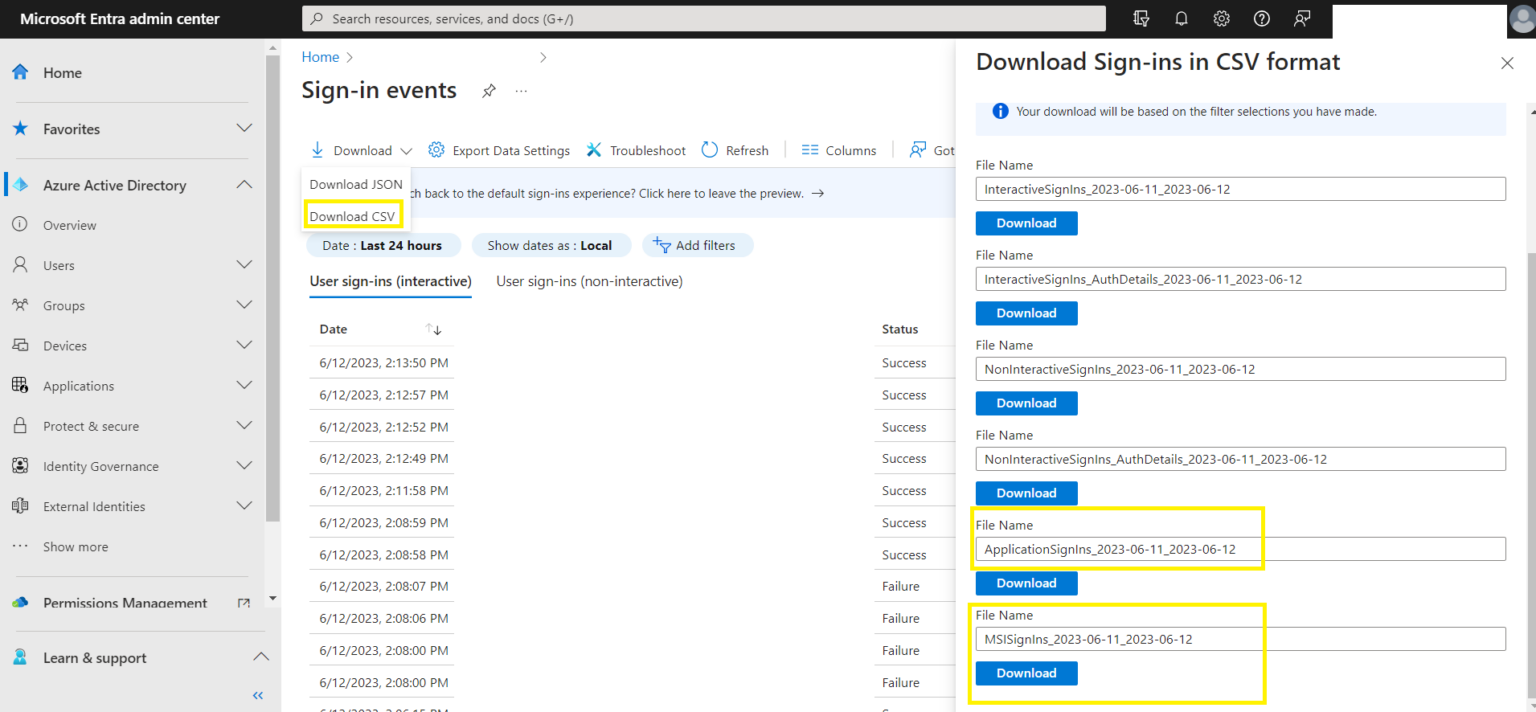Click Add filters button
The height and width of the screenshot is (712, 1536).
tap(697, 245)
